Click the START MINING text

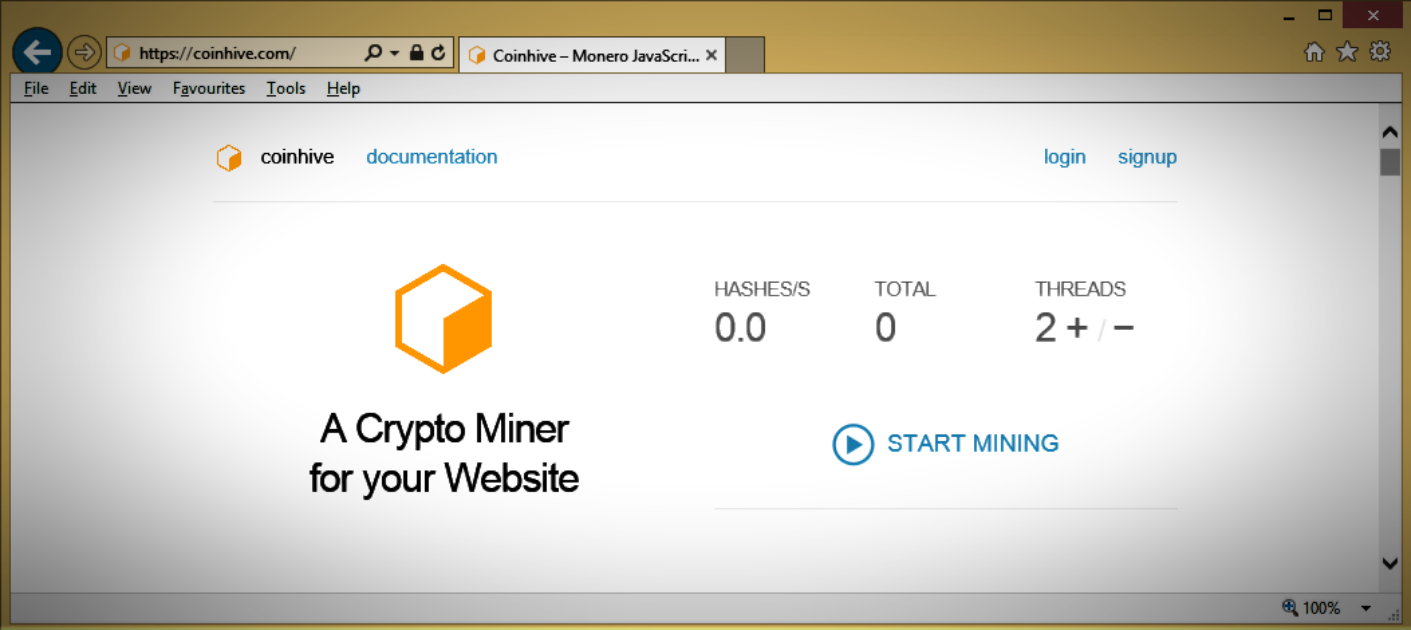click(x=973, y=443)
